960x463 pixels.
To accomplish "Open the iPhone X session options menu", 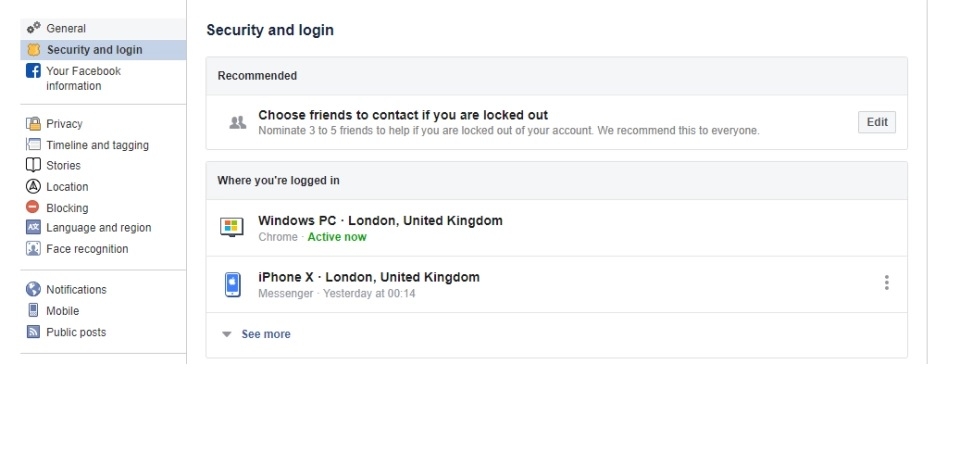I will [886, 283].
